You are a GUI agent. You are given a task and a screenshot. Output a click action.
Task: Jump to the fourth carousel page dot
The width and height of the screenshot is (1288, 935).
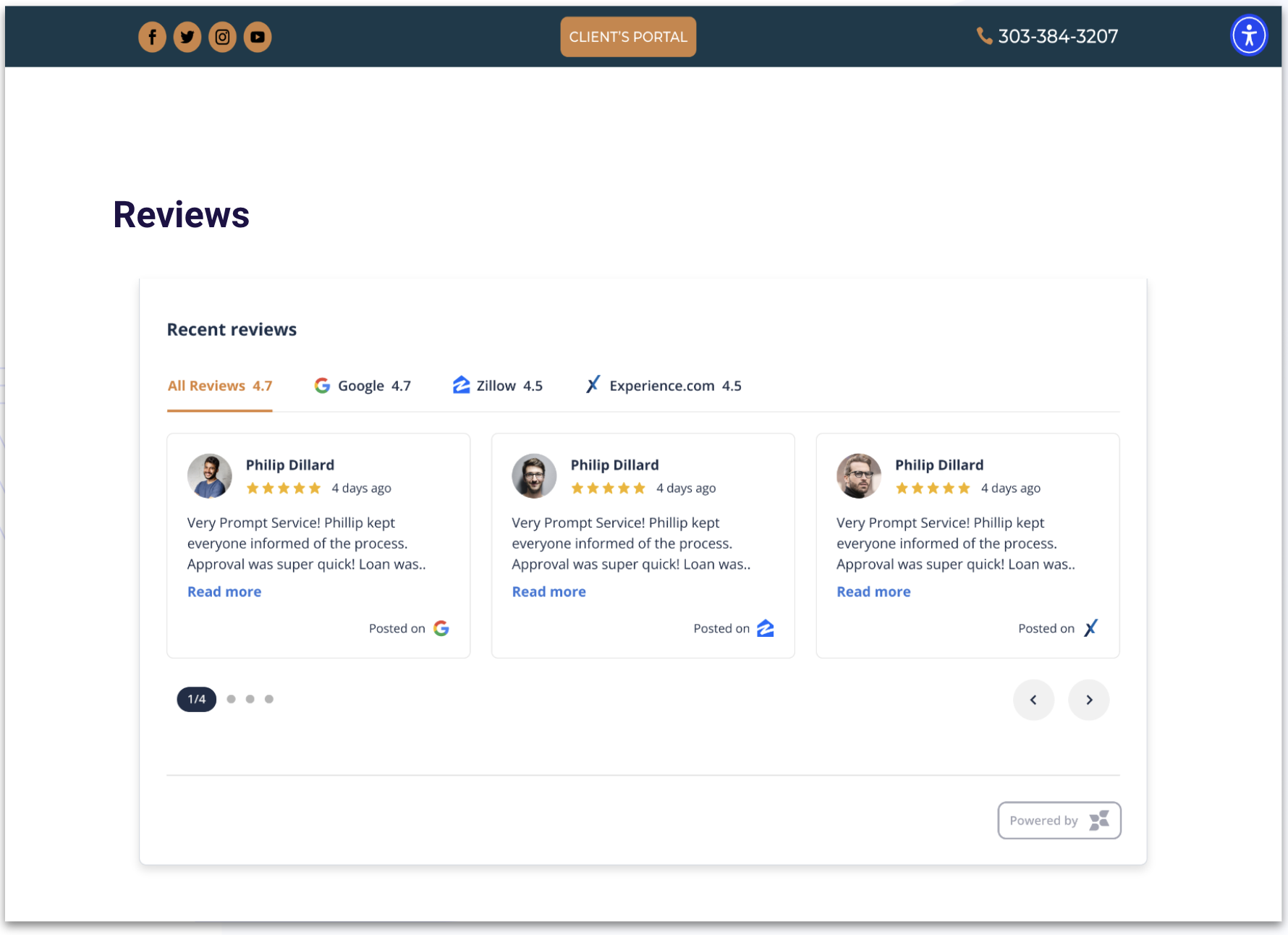click(269, 699)
